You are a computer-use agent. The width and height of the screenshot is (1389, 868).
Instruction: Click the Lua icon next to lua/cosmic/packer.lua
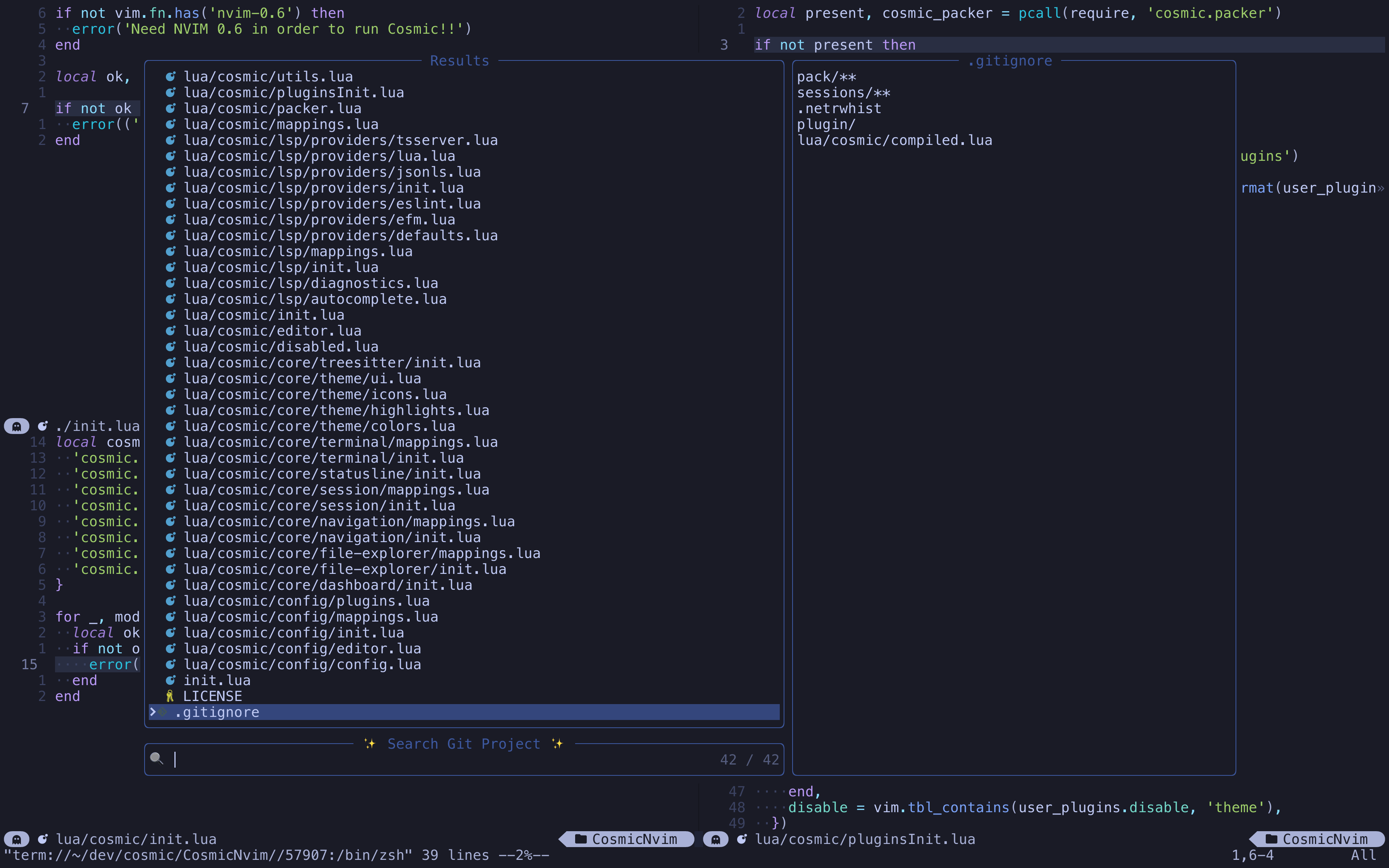point(171,108)
